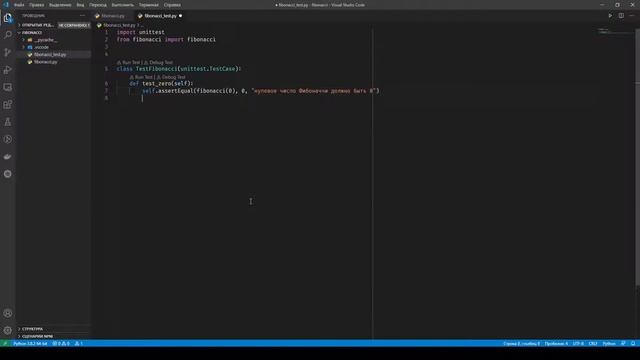Expand the Open Editors section
640x360 pixels.
click(38, 25)
